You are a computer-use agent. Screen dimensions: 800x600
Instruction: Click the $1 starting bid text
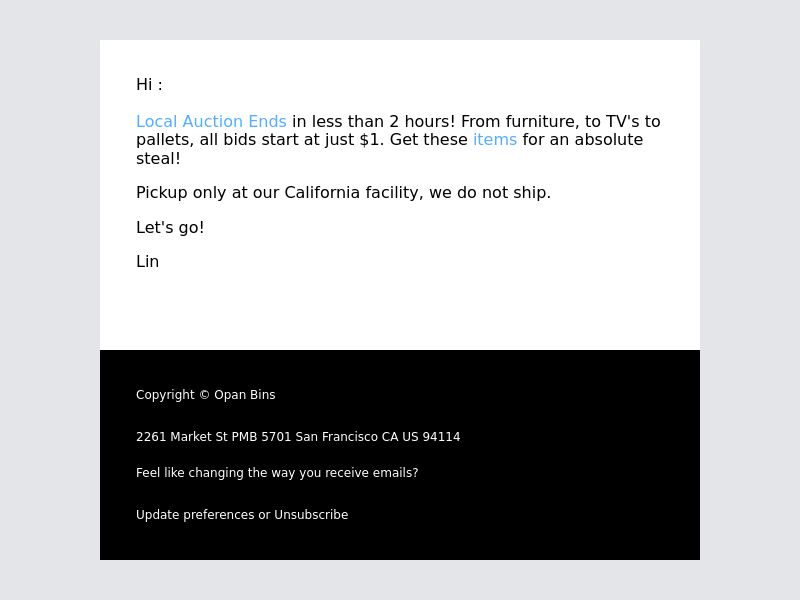369,139
